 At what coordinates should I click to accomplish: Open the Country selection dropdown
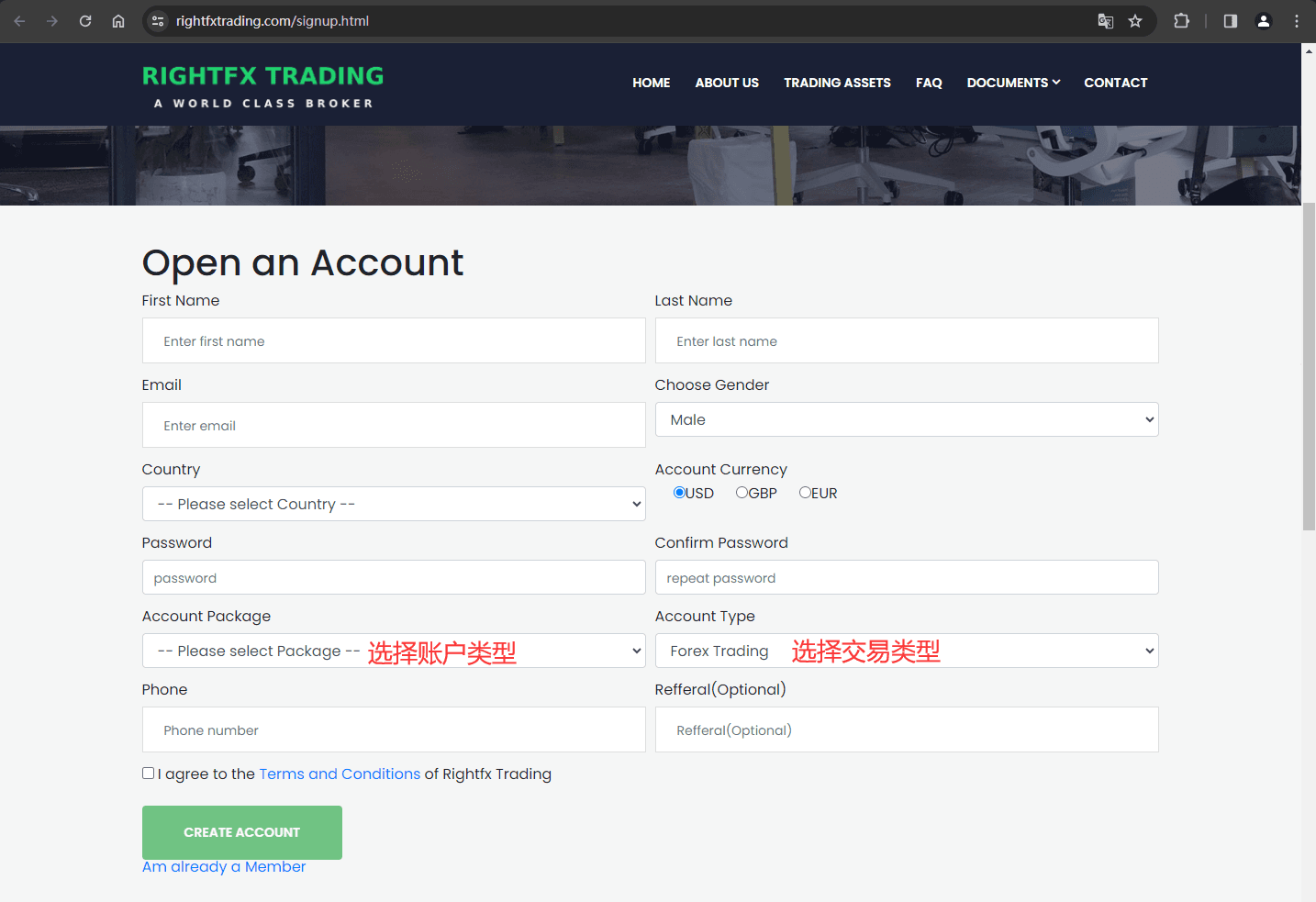click(x=394, y=504)
